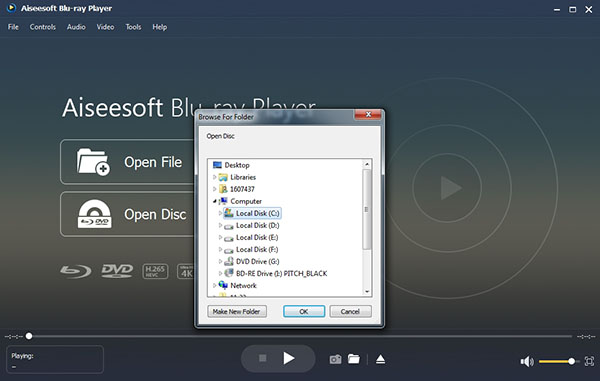600x381 pixels.
Task: Click the Open File button
Action: pyautogui.click(x=128, y=162)
